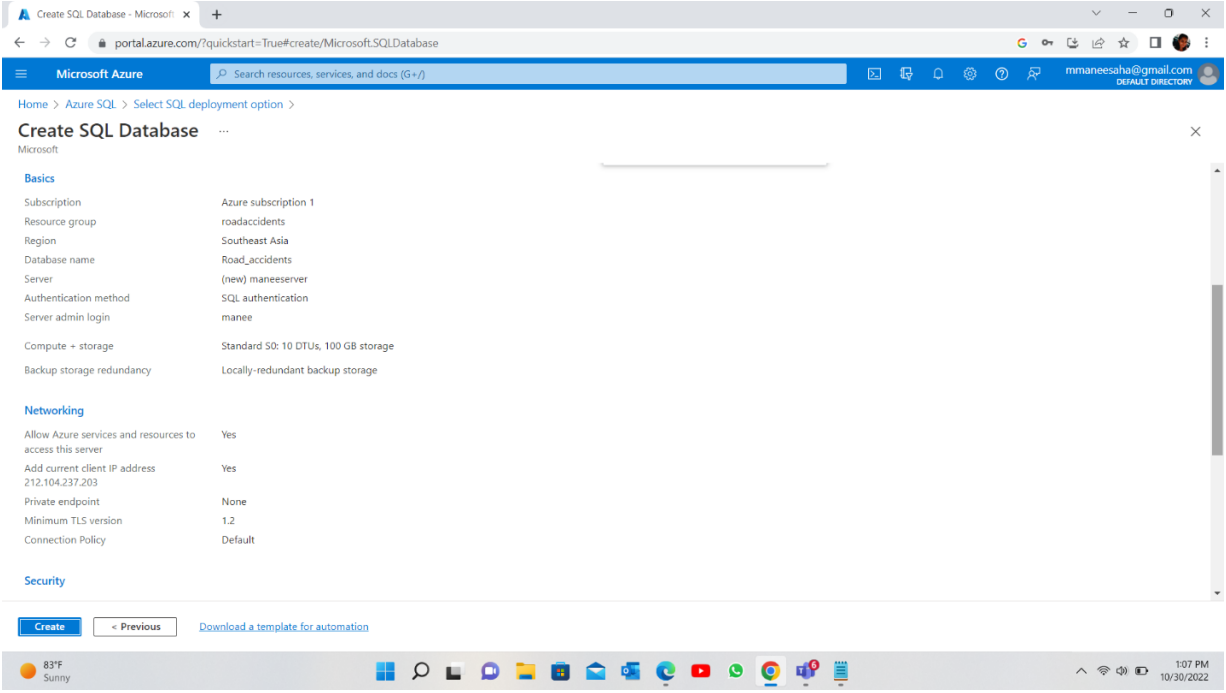
Task: Click the Microsoft Azure portal title
Action: coord(99,74)
